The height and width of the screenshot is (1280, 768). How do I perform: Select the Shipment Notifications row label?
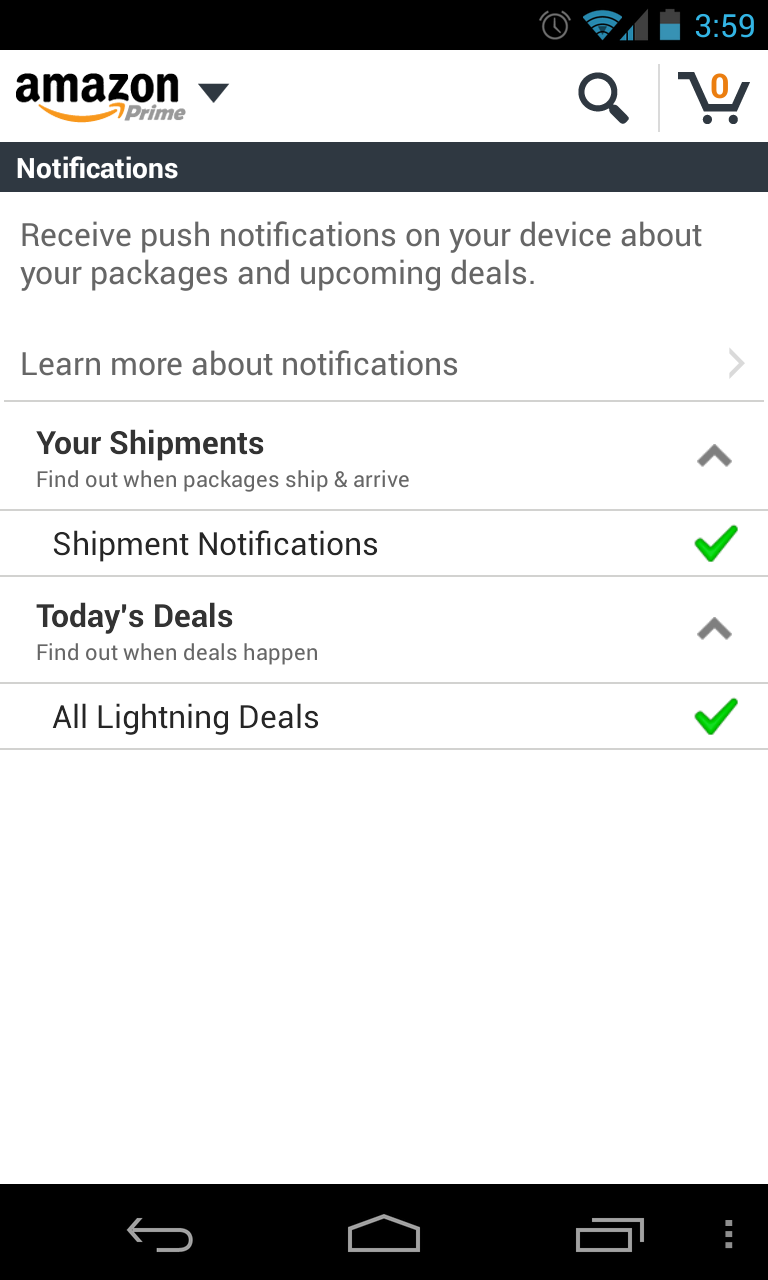(x=215, y=544)
